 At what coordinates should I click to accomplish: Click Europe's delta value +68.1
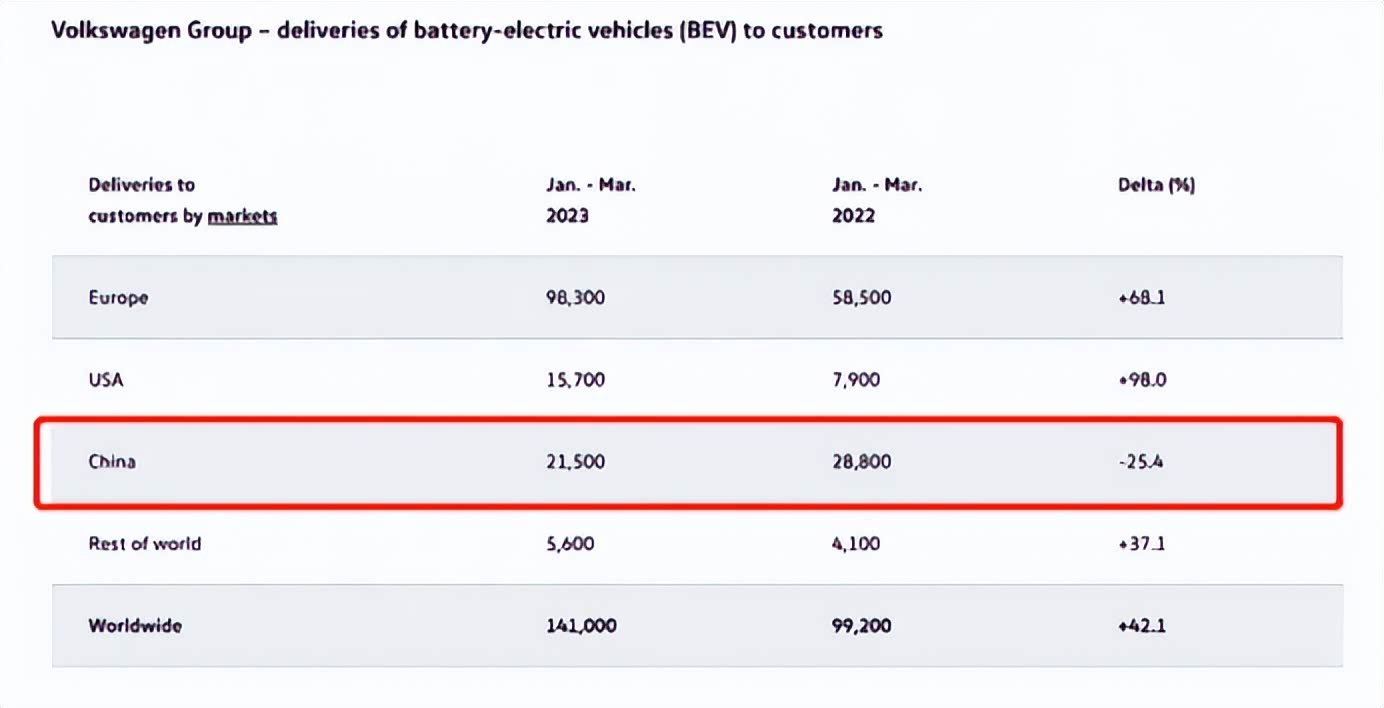click(1141, 297)
